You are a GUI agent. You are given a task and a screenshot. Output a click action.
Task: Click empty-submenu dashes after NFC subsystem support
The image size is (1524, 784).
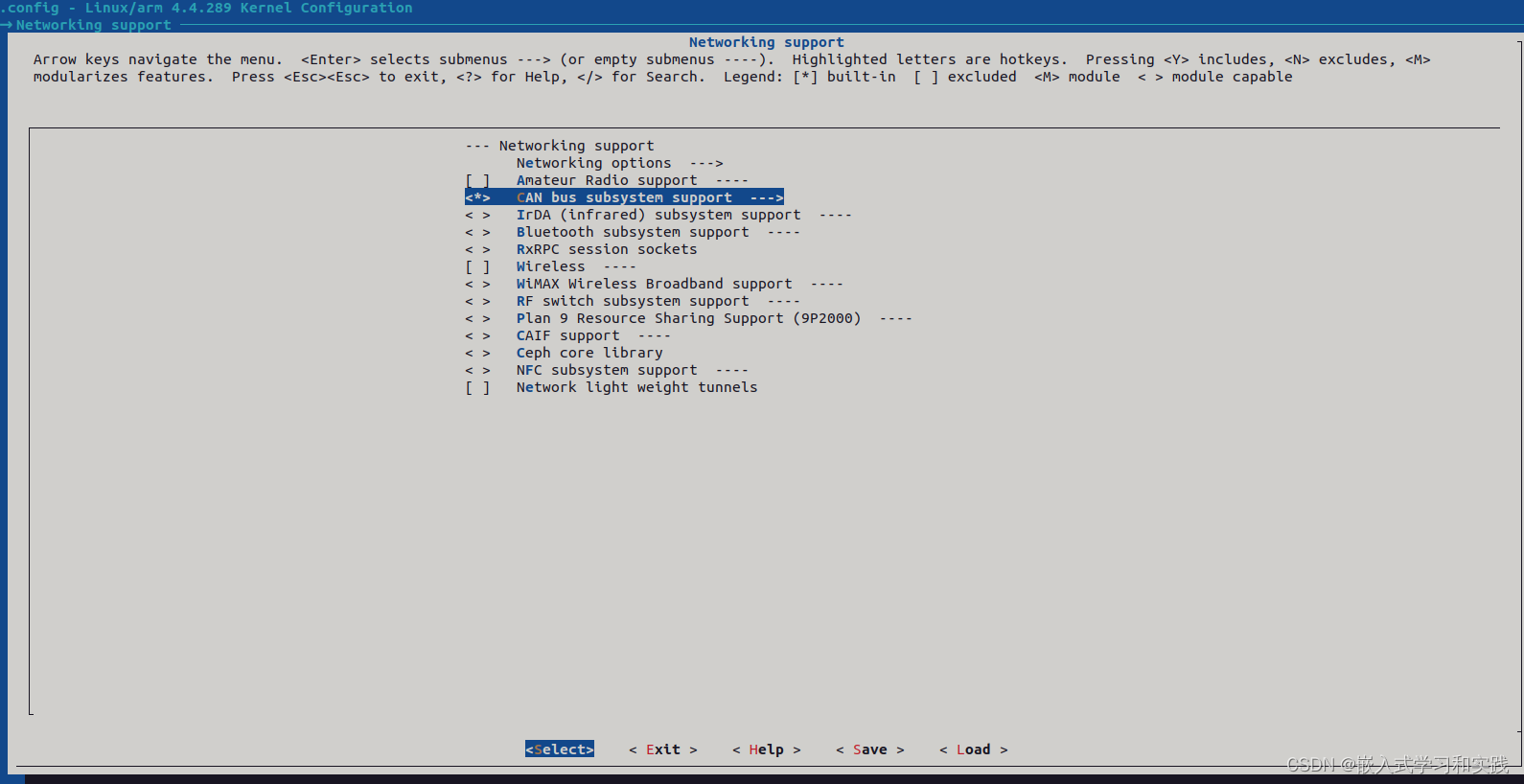pyautogui.click(x=732, y=370)
